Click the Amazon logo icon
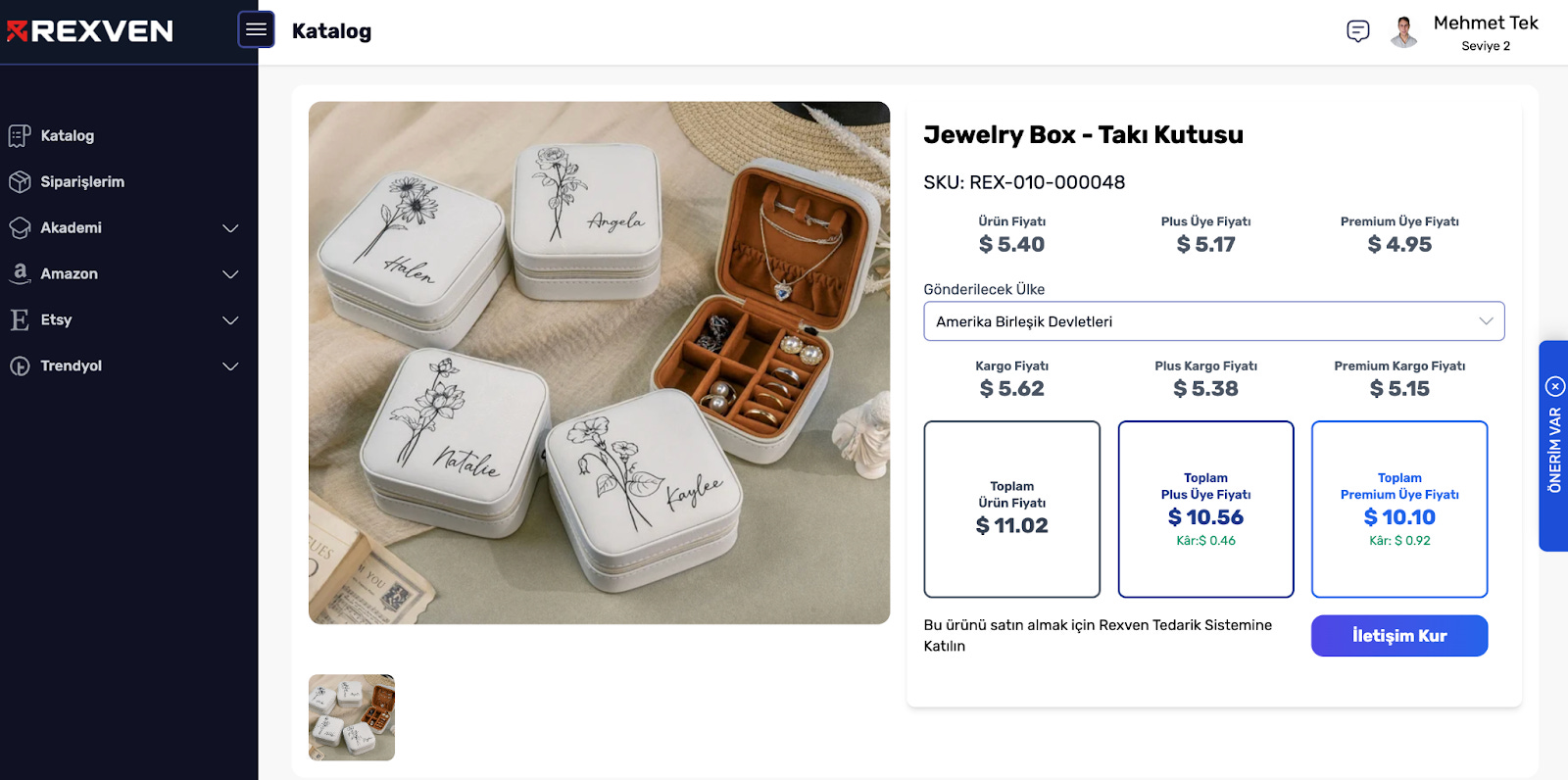Viewport: 1568px width, 780px height. pos(20,273)
